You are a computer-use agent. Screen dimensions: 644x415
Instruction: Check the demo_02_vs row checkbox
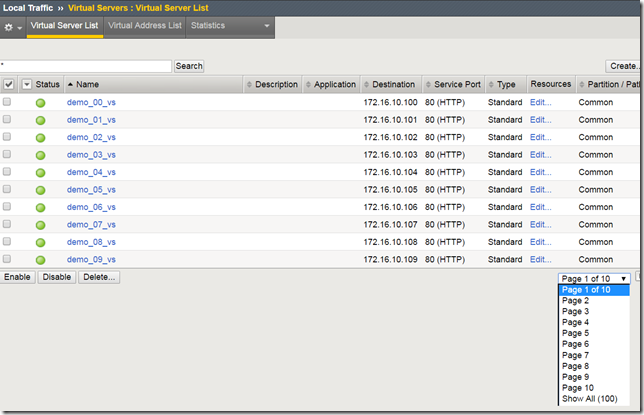7,136
